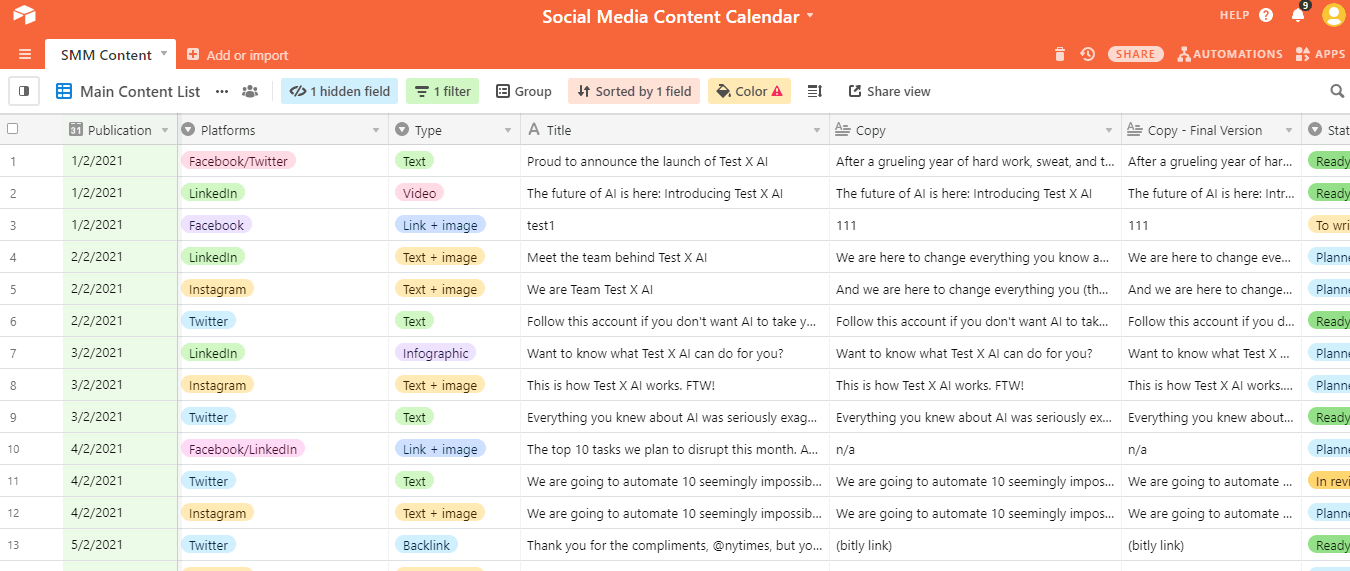Open the Color options button

pos(749,91)
